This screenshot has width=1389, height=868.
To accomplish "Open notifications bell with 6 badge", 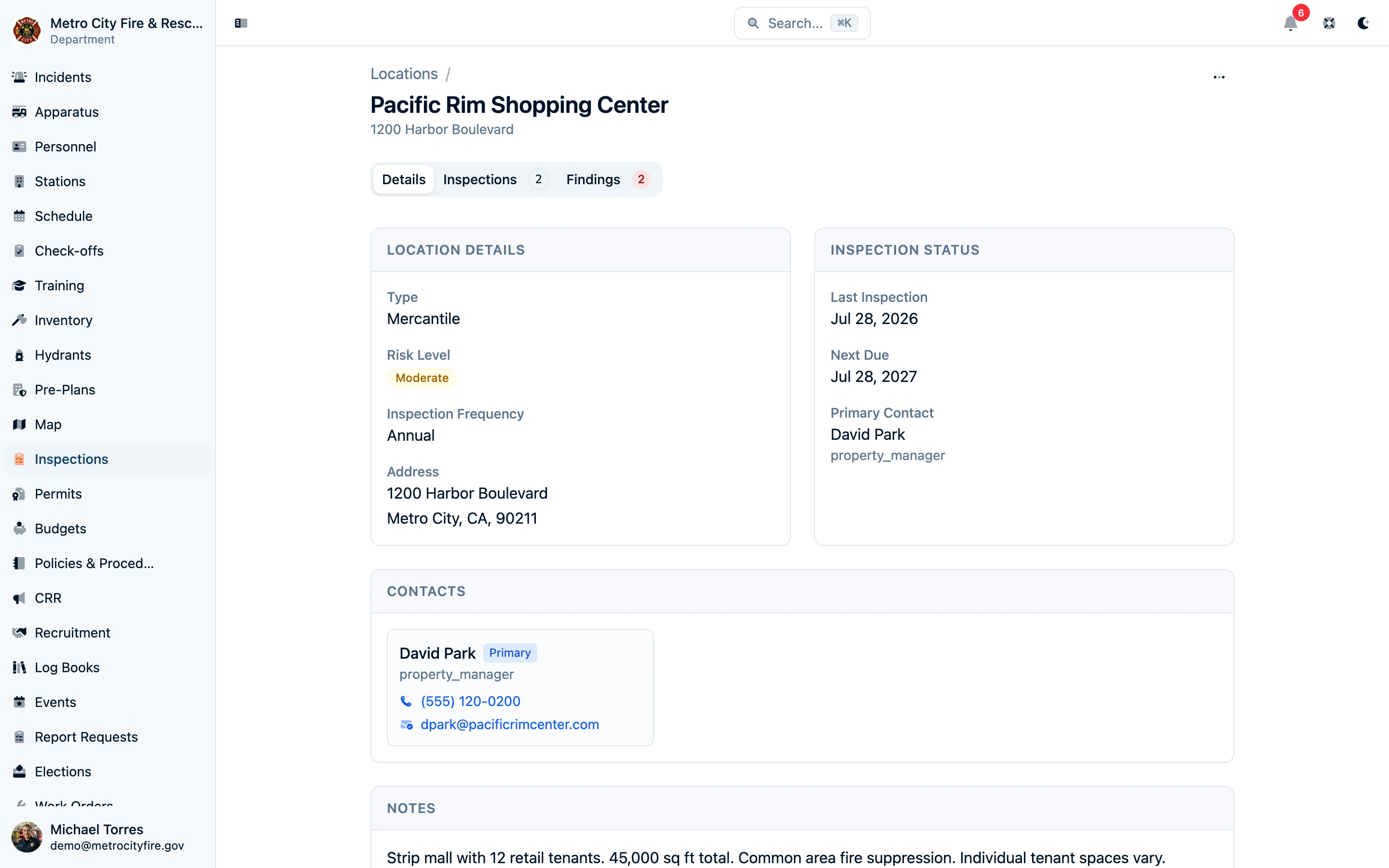I will 1291,23.
